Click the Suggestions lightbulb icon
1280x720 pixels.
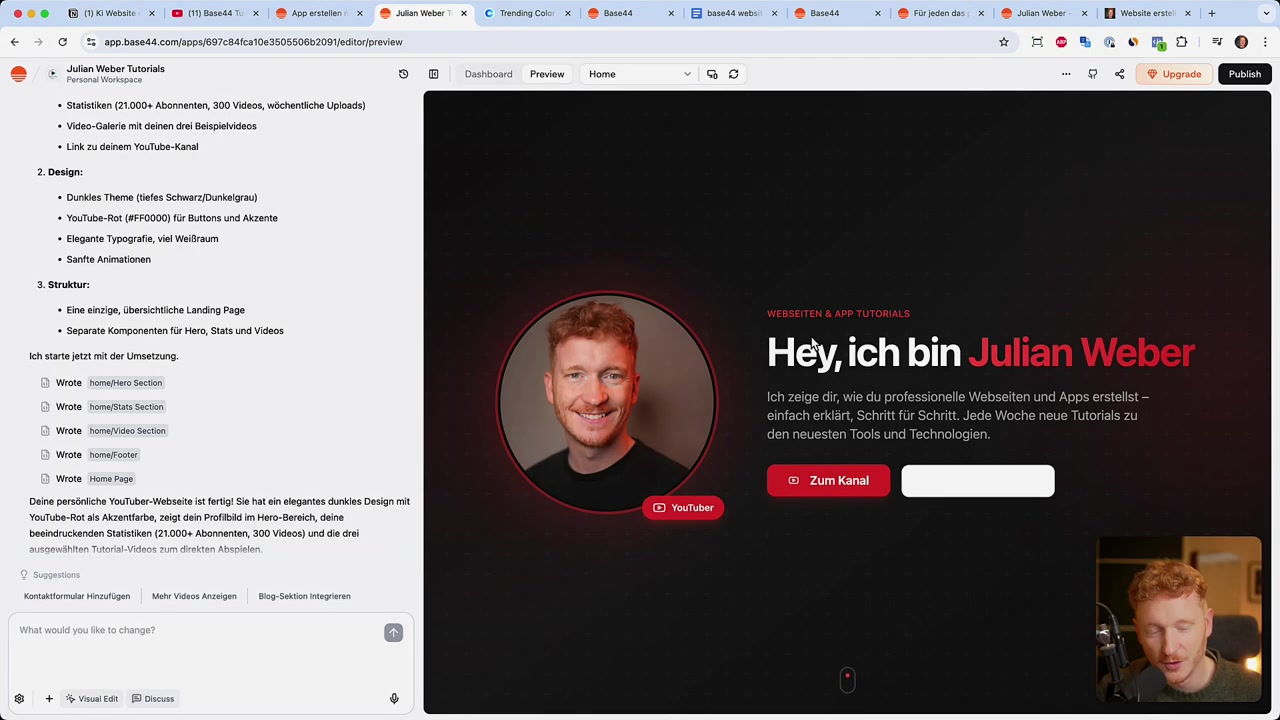(24, 575)
